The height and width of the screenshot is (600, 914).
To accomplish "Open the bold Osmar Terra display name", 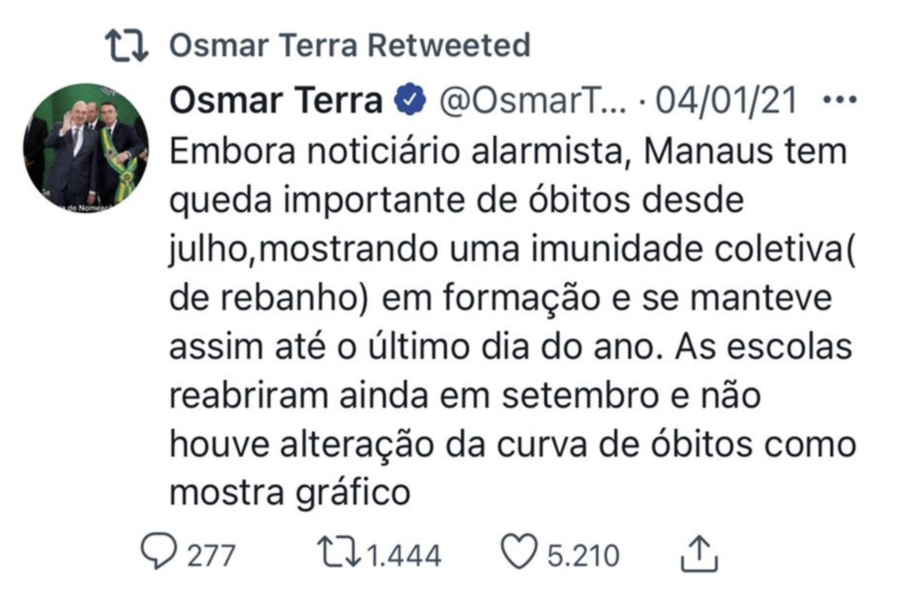I will pos(277,101).
